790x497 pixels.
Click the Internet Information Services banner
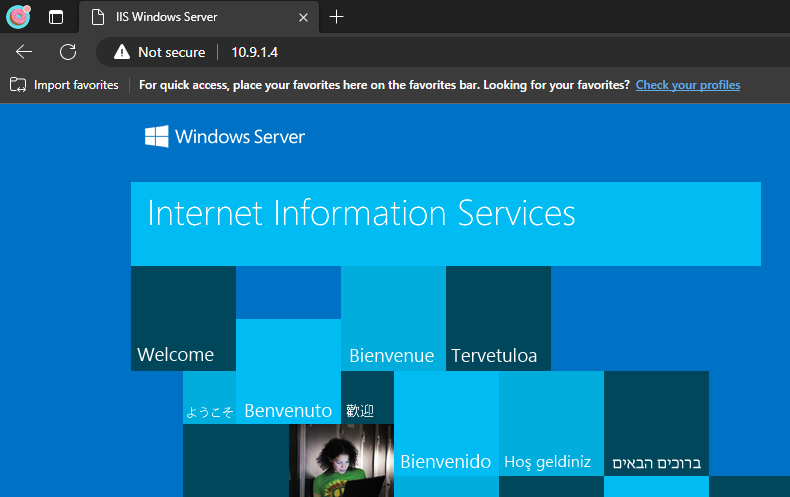[x=446, y=224]
